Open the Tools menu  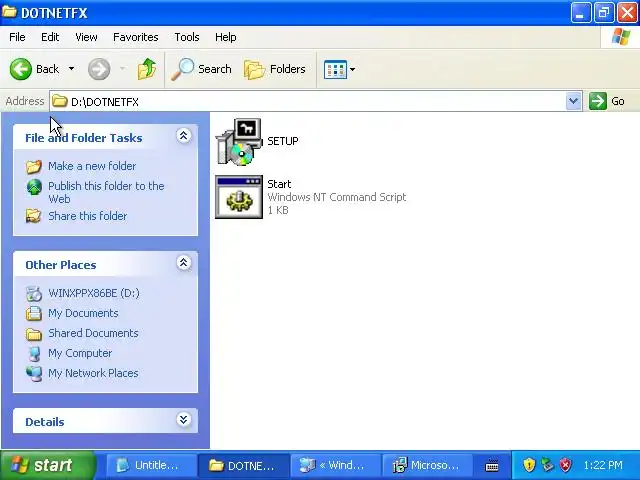pos(187,37)
